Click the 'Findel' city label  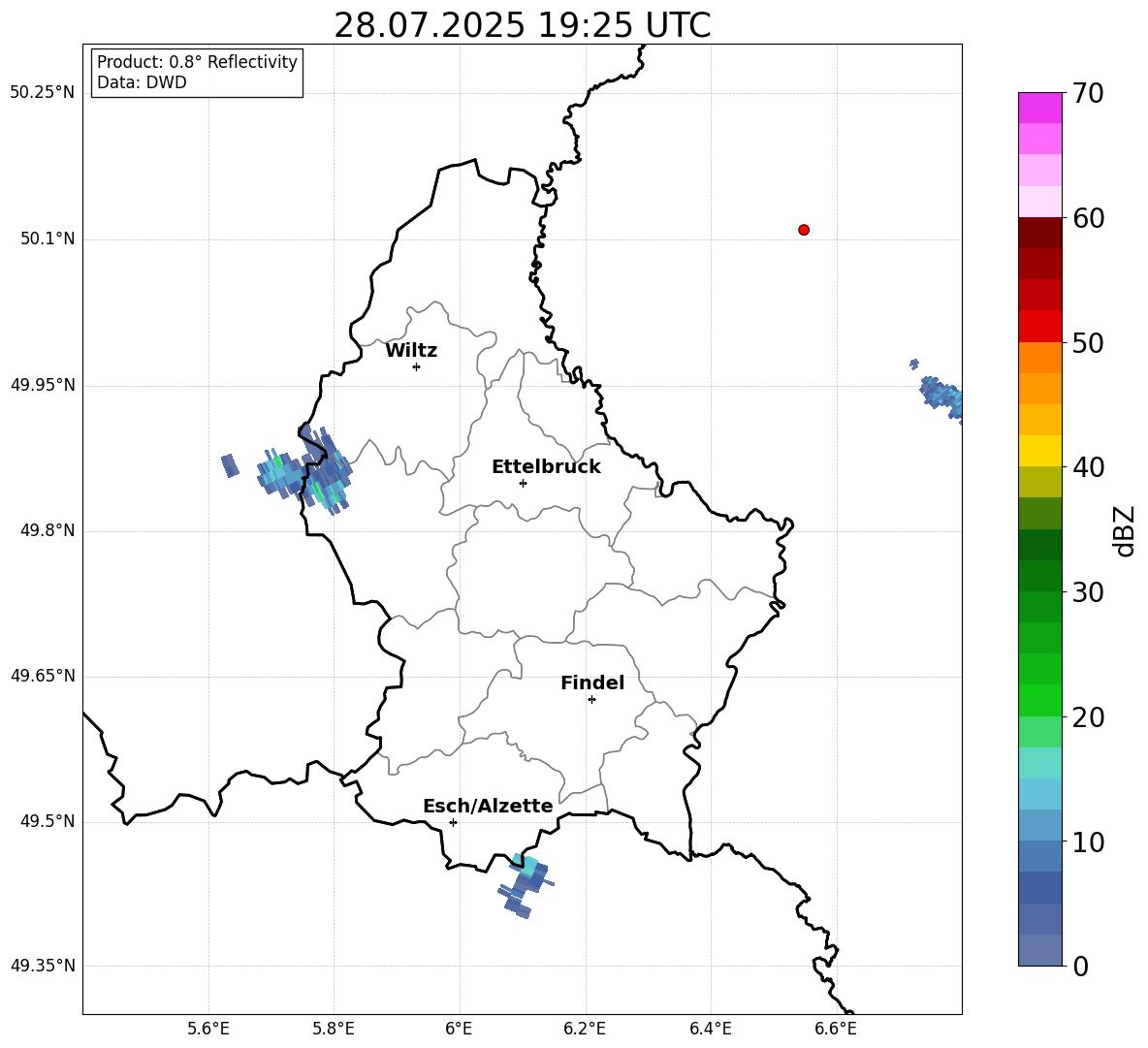click(592, 683)
